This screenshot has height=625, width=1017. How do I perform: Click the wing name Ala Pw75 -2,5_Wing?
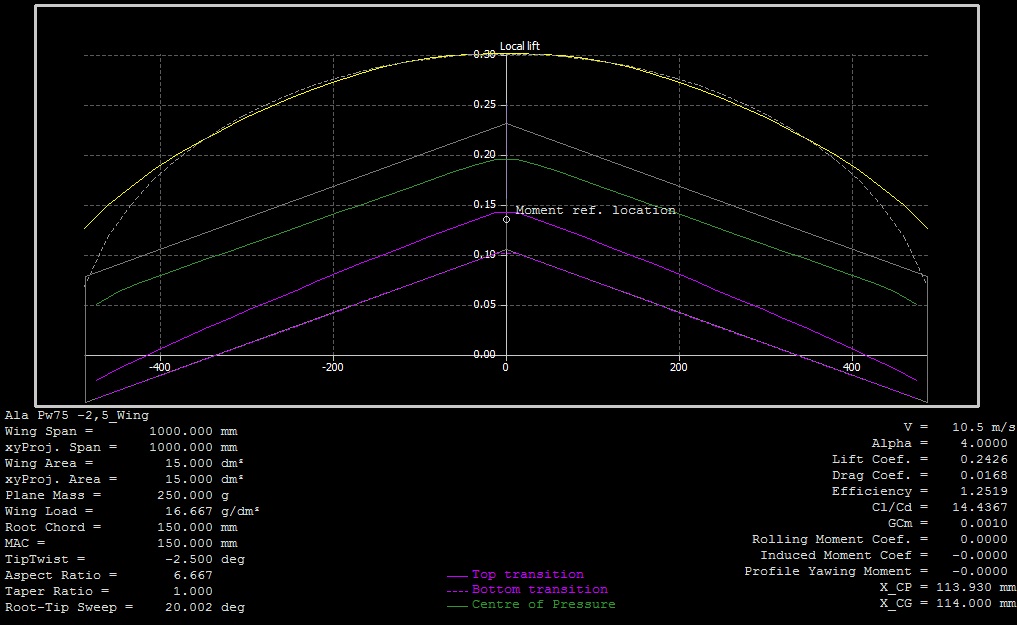tap(77, 415)
